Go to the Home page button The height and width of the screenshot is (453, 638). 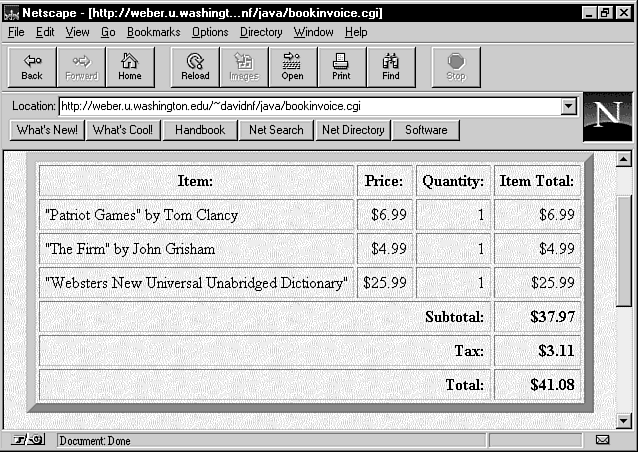click(x=129, y=66)
